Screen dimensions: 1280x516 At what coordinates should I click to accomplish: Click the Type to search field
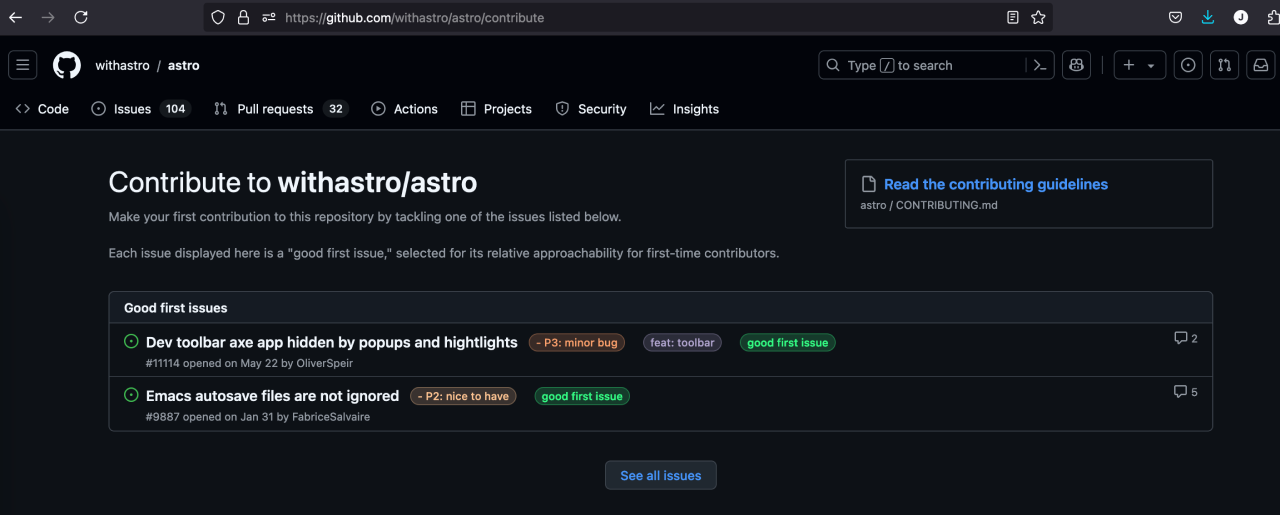[925, 65]
